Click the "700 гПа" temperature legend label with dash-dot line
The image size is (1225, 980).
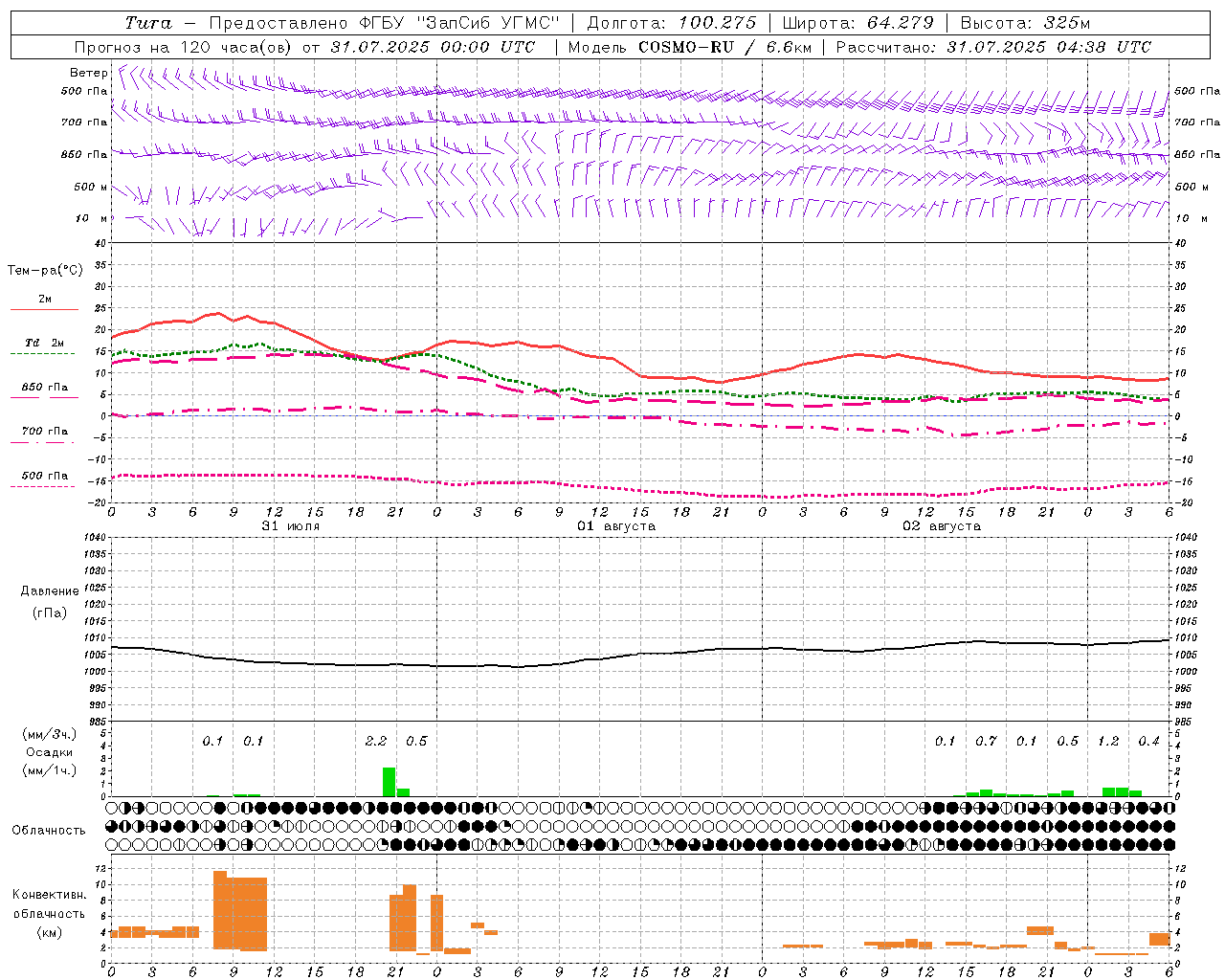click(x=45, y=431)
